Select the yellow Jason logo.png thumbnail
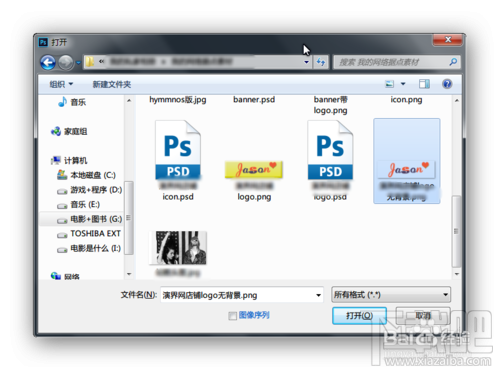500x371 pixels. (254, 169)
